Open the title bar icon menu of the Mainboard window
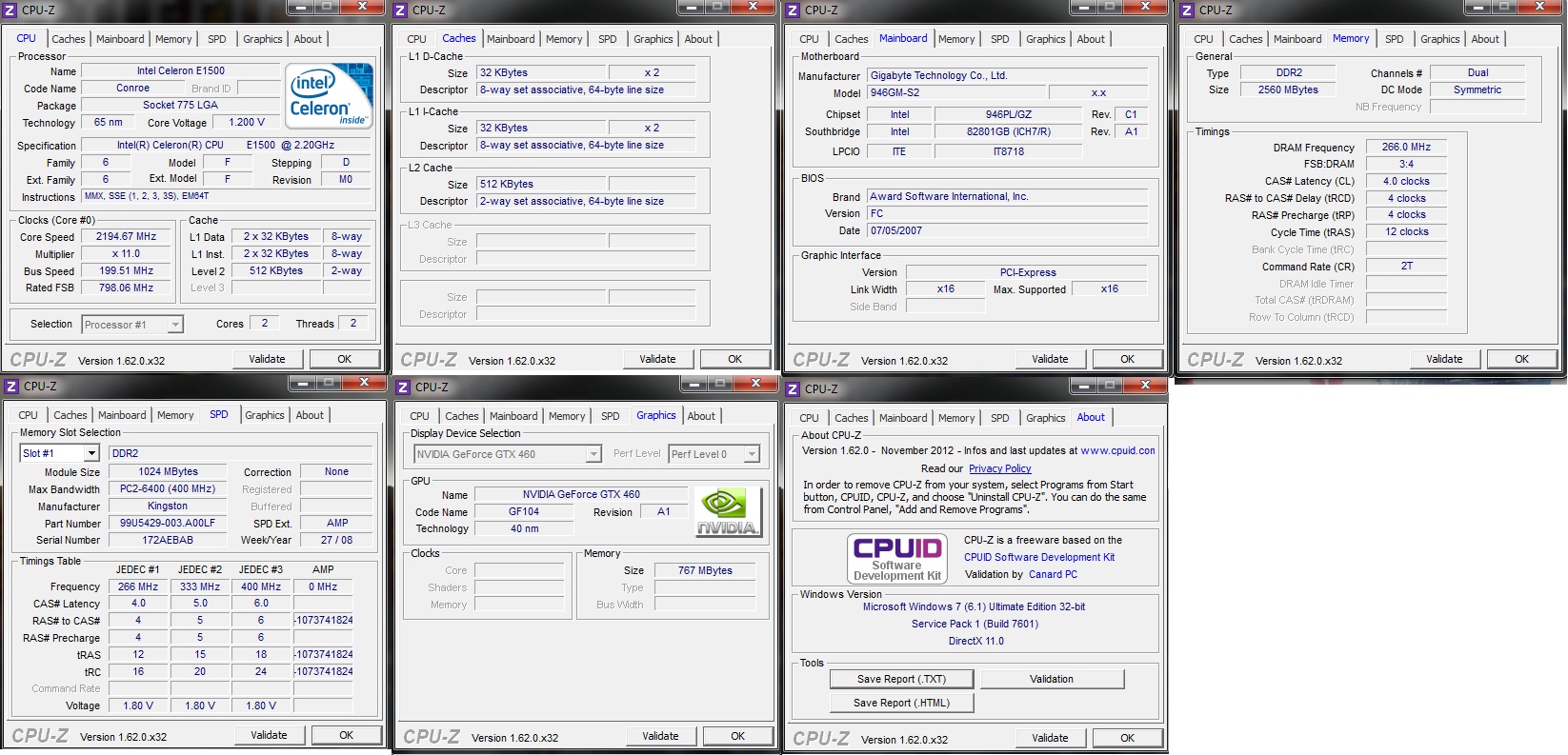The height and width of the screenshot is (755, 1568). click(x=794, y=10)
